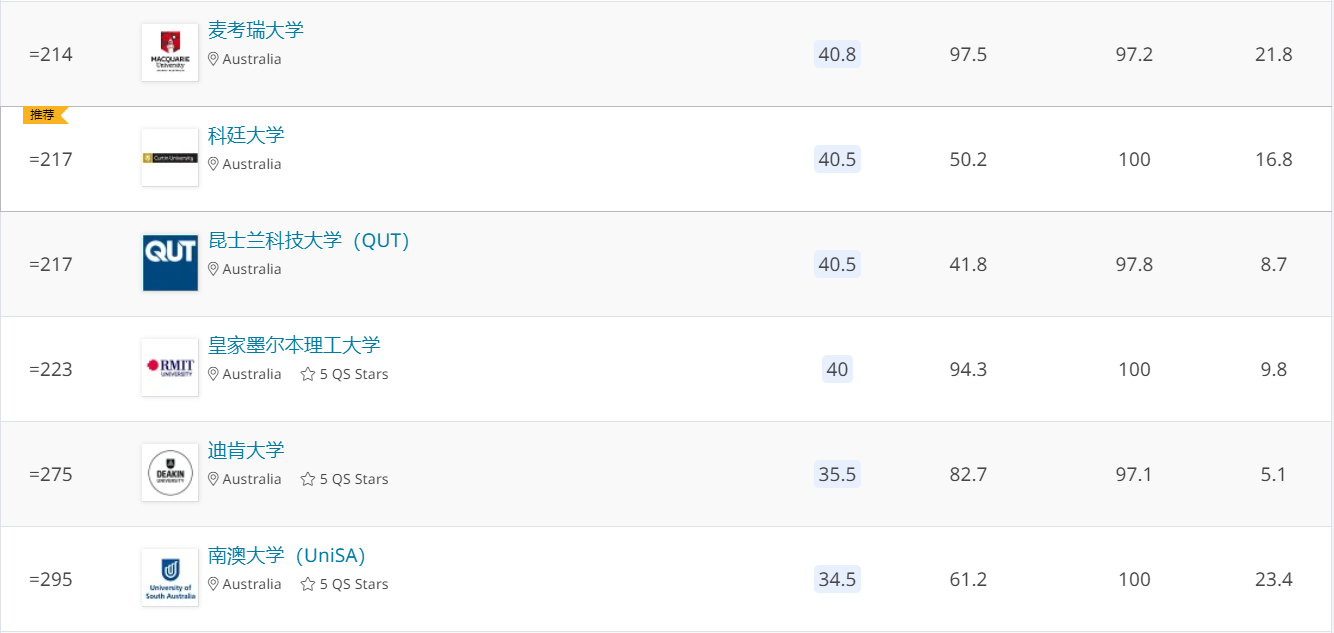Click the star icon in RMIT's row
The height and width of the screenshot is (633, 1334).
coord(308,374)
